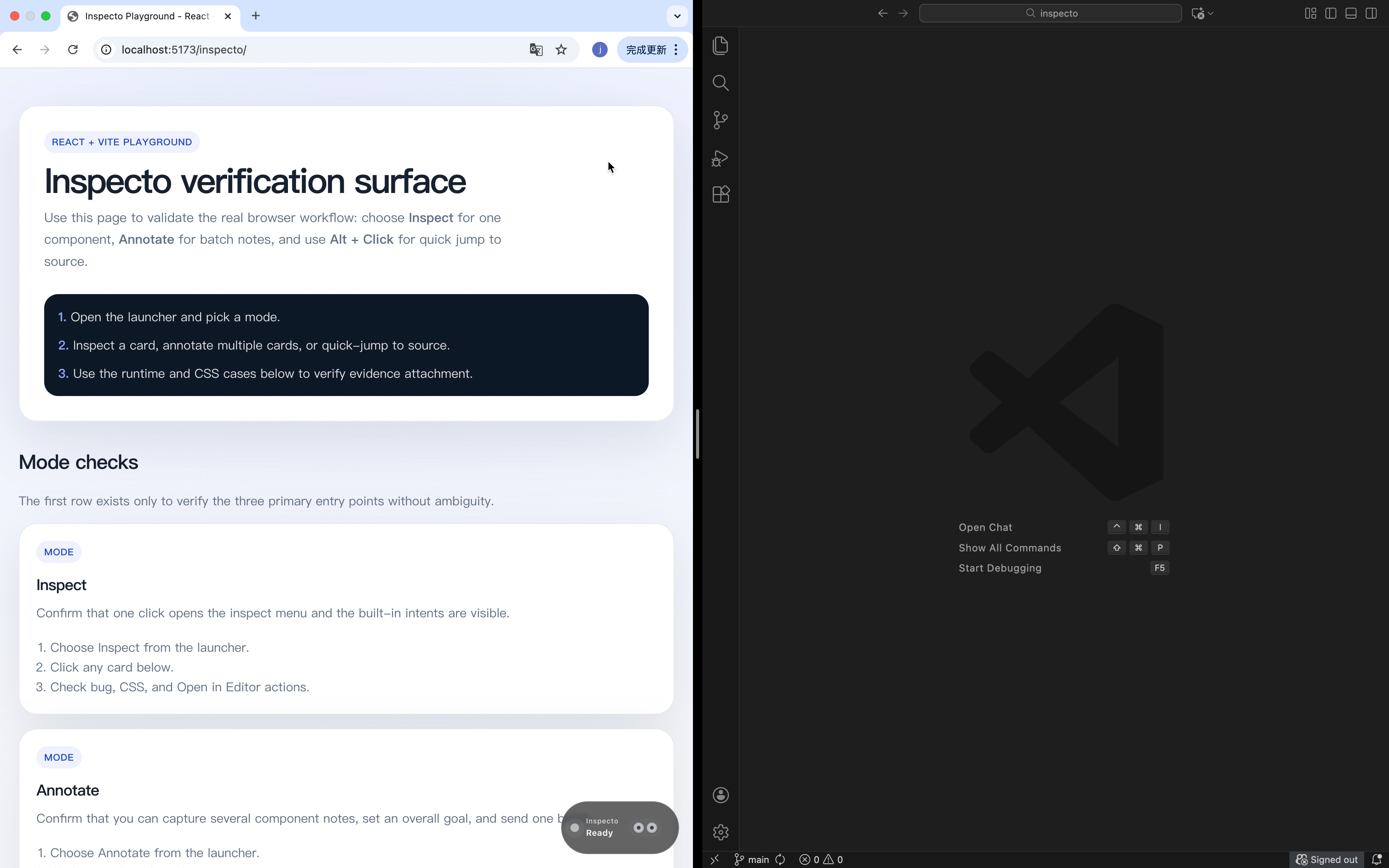Toggle the secondary side bar visibility
Viewport: 1389px width, 868px height.
[x=1371, y=13]
